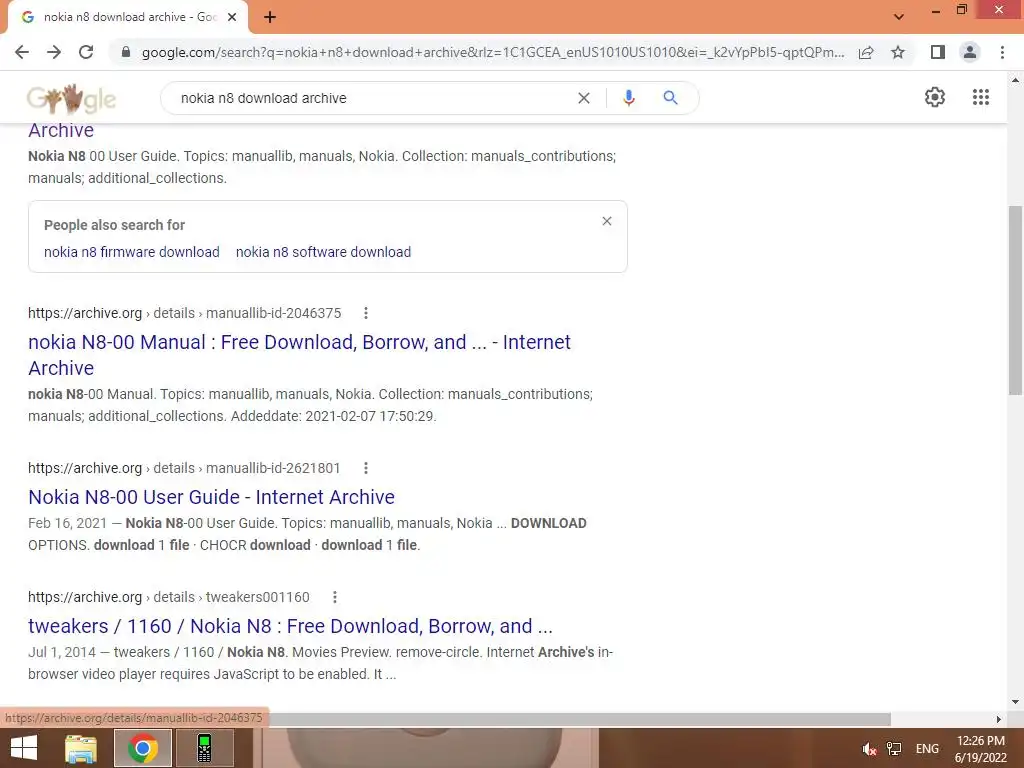Open Chrome side panel
This screenshot has width=1024, height=768.
click(938, 52)
